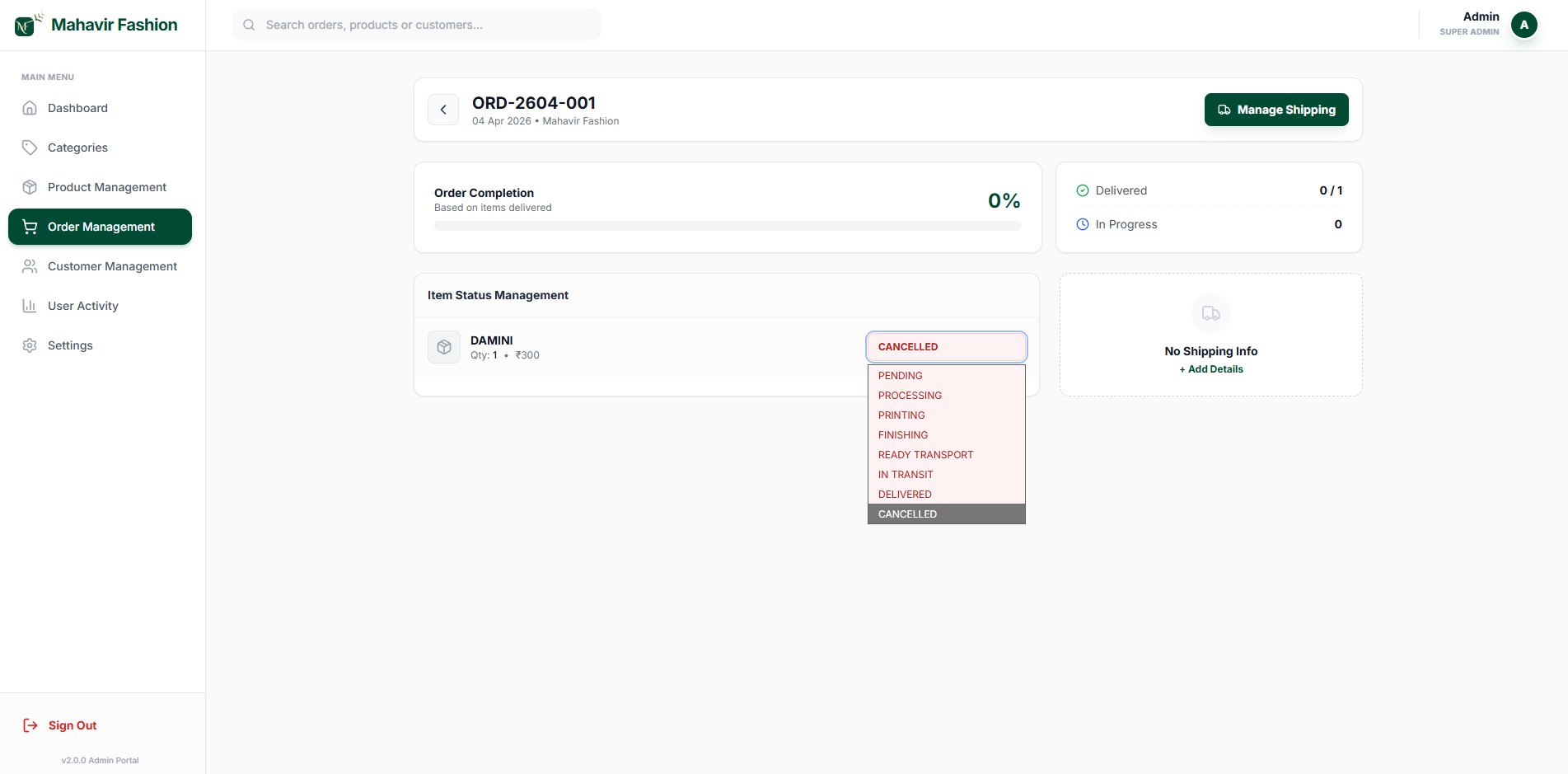Click the In Progress clock icon

pyautogui.click(x=1083, y=224)
